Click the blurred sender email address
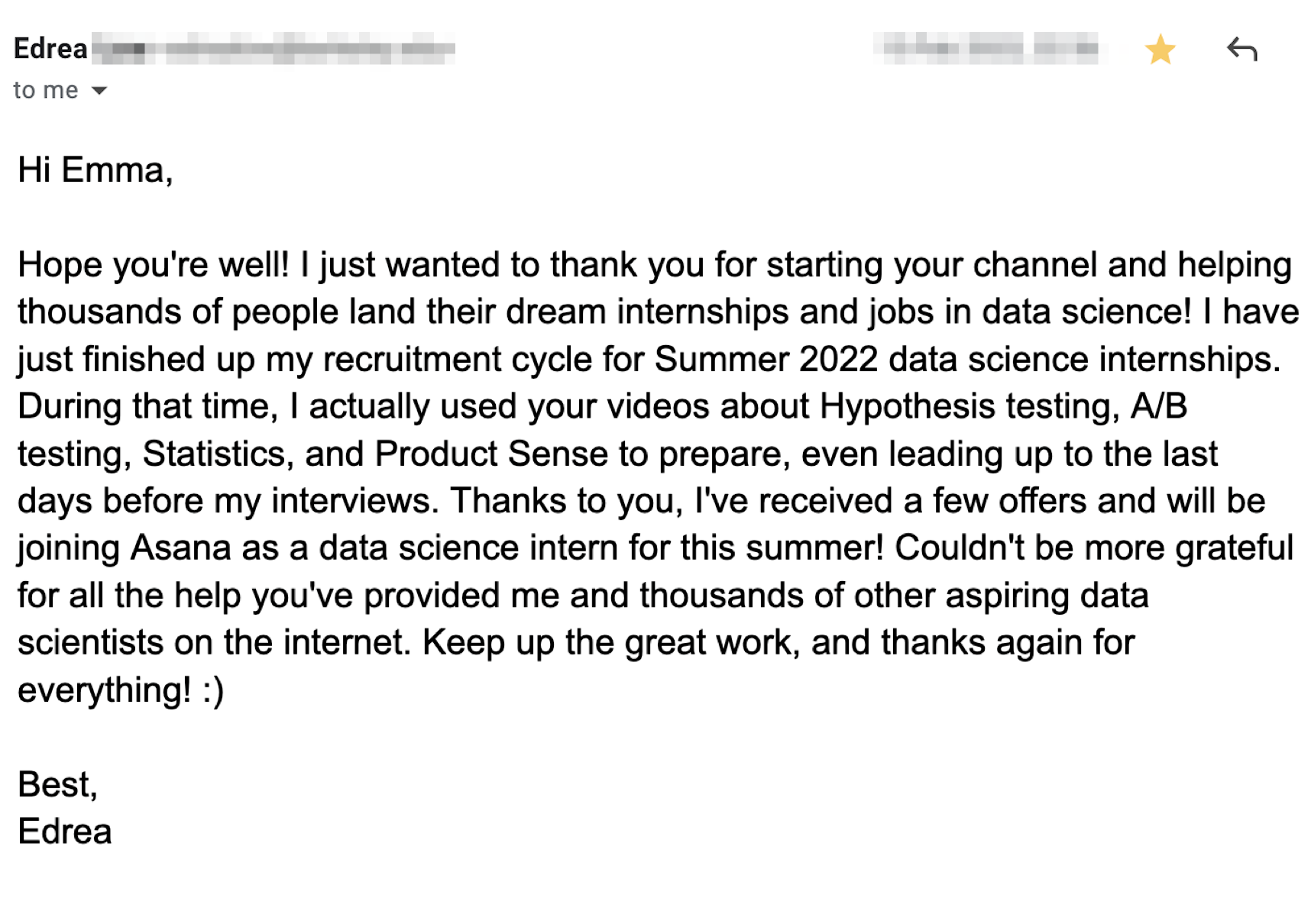 click(274, 49)
